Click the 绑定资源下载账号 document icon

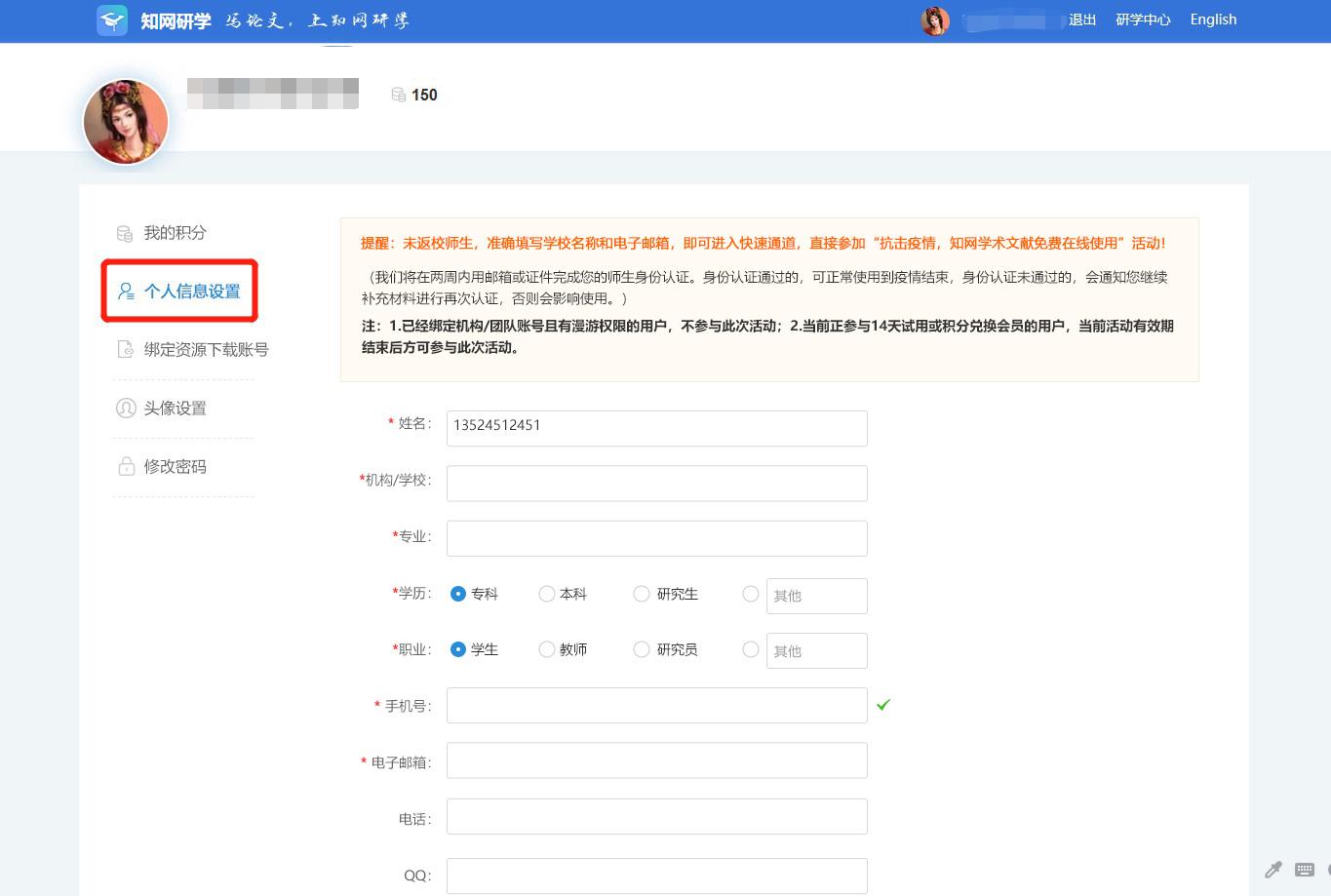pyautogui.click(x=125, y=349)
